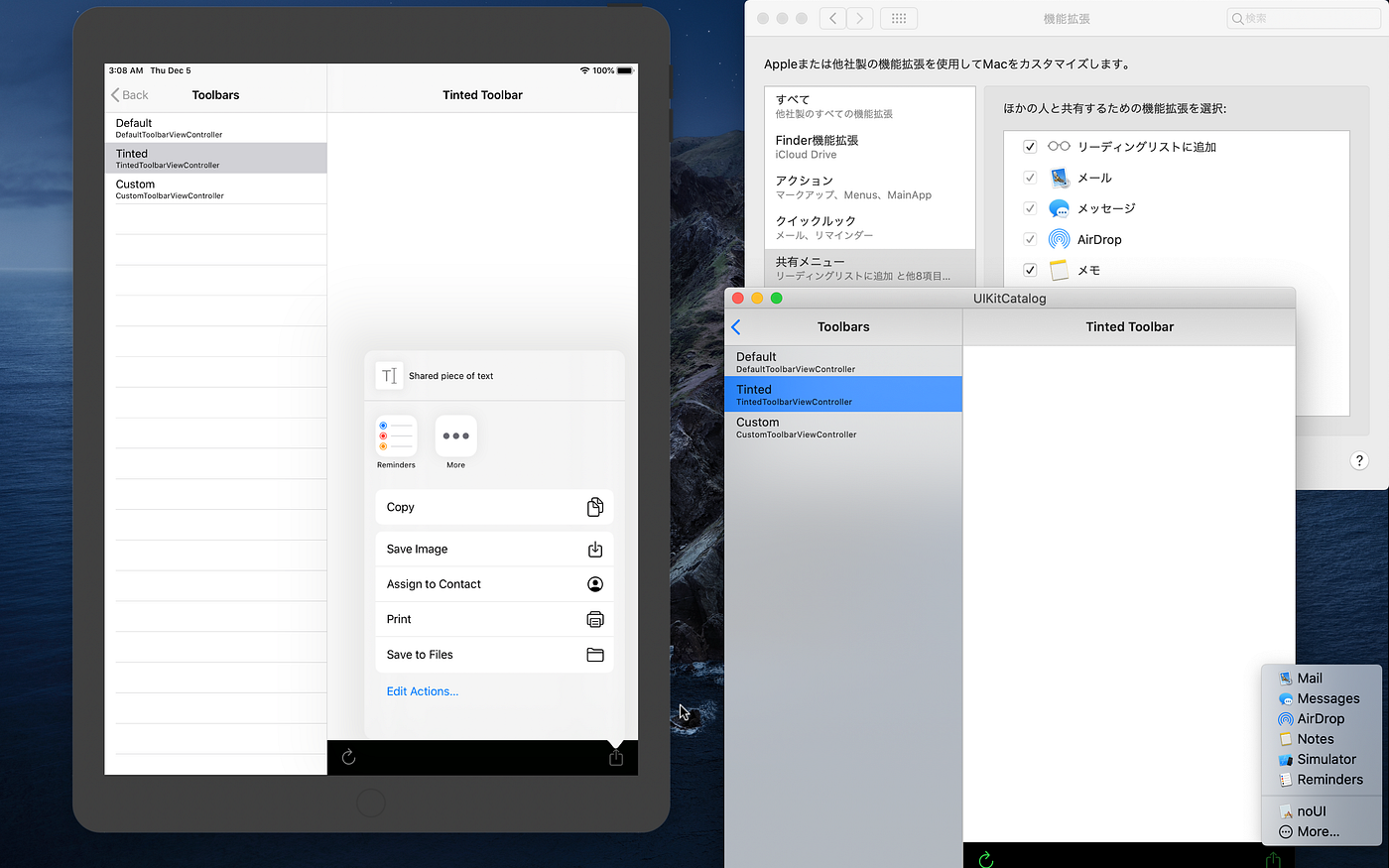The image size is (1389, 868).
Task: Click the text preview icon in share sheet
Action: 390,376
